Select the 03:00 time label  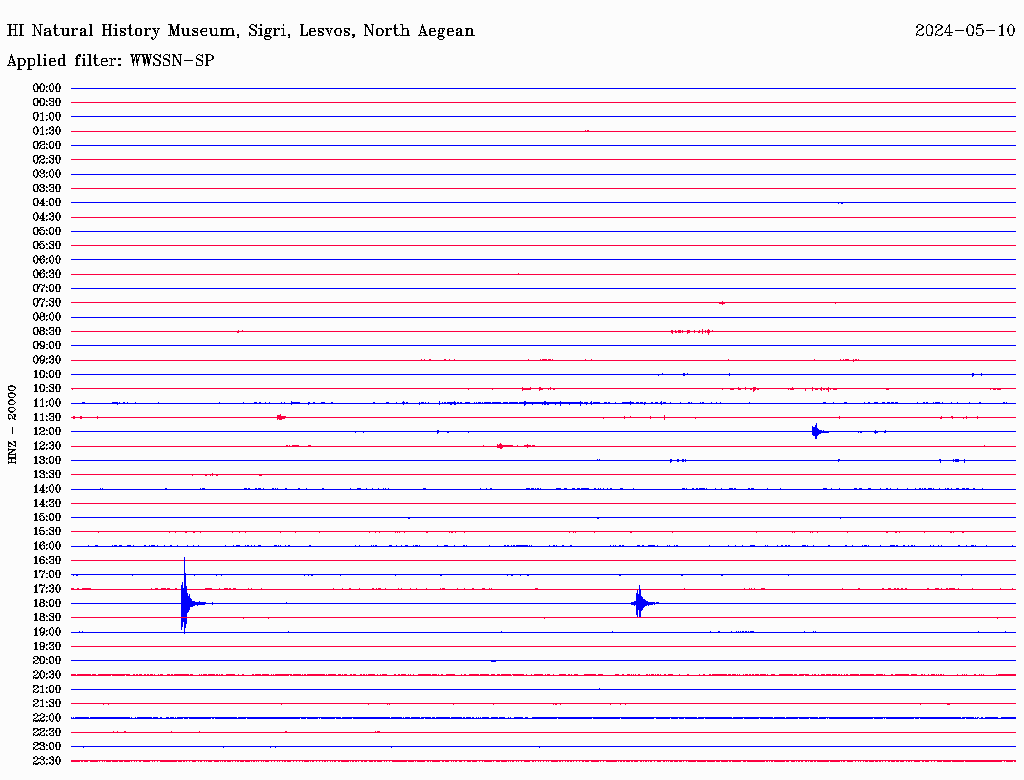47,174
